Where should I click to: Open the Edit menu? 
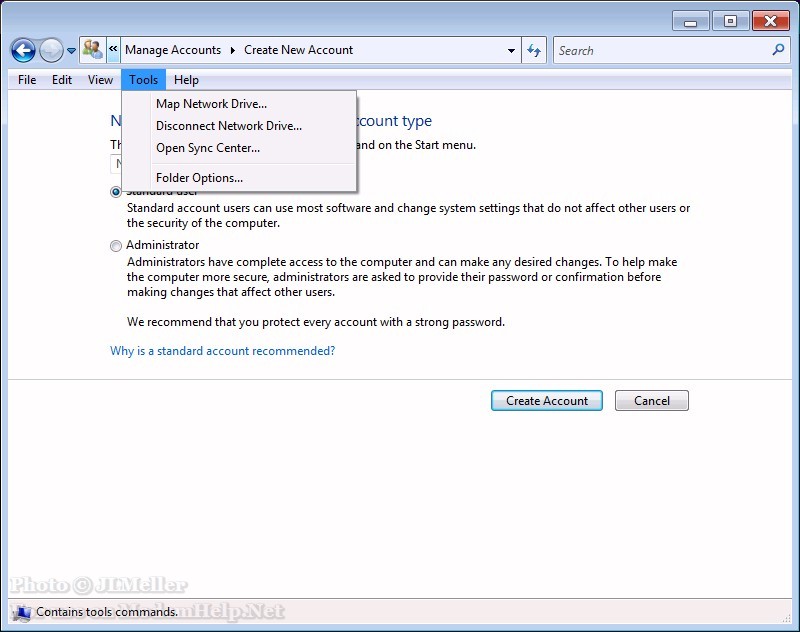[62, 80]
